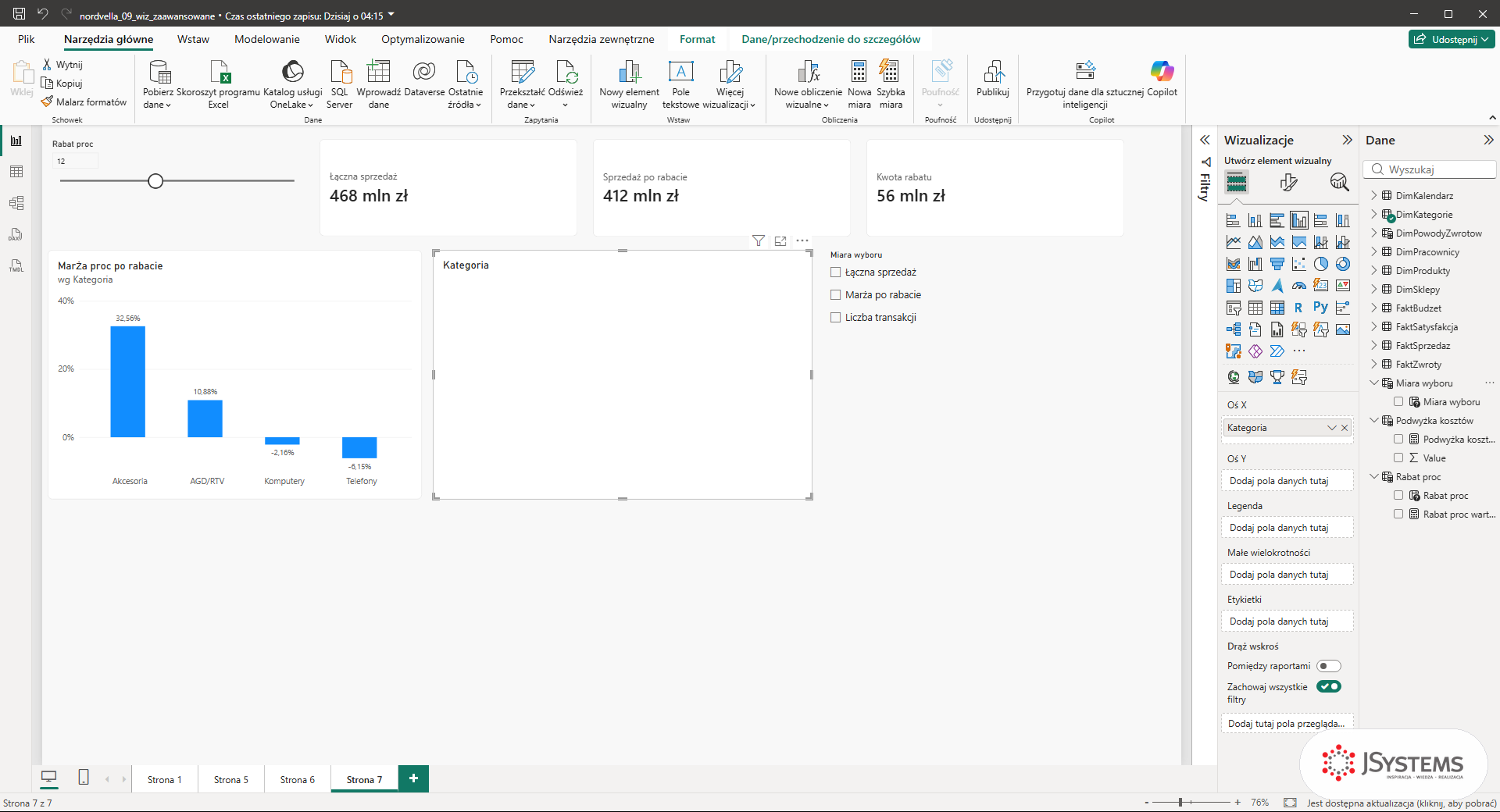Select the decomposition tree visual

coord(1234,329)
